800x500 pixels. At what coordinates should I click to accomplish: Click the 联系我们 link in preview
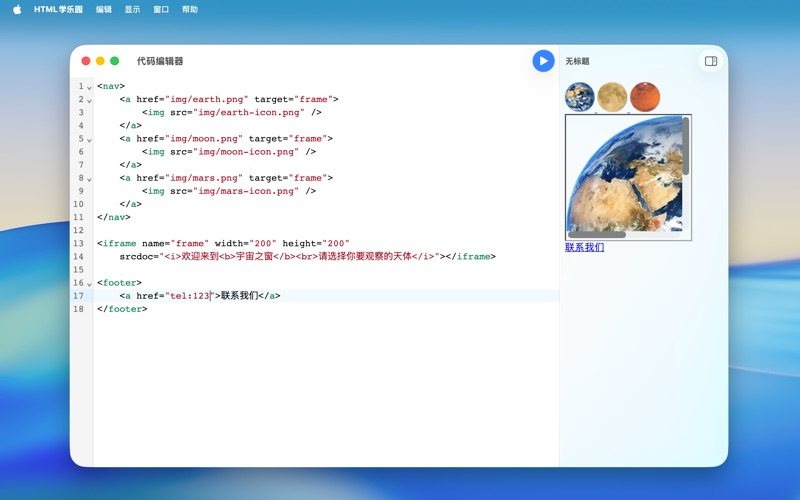(x=584, y=247)
